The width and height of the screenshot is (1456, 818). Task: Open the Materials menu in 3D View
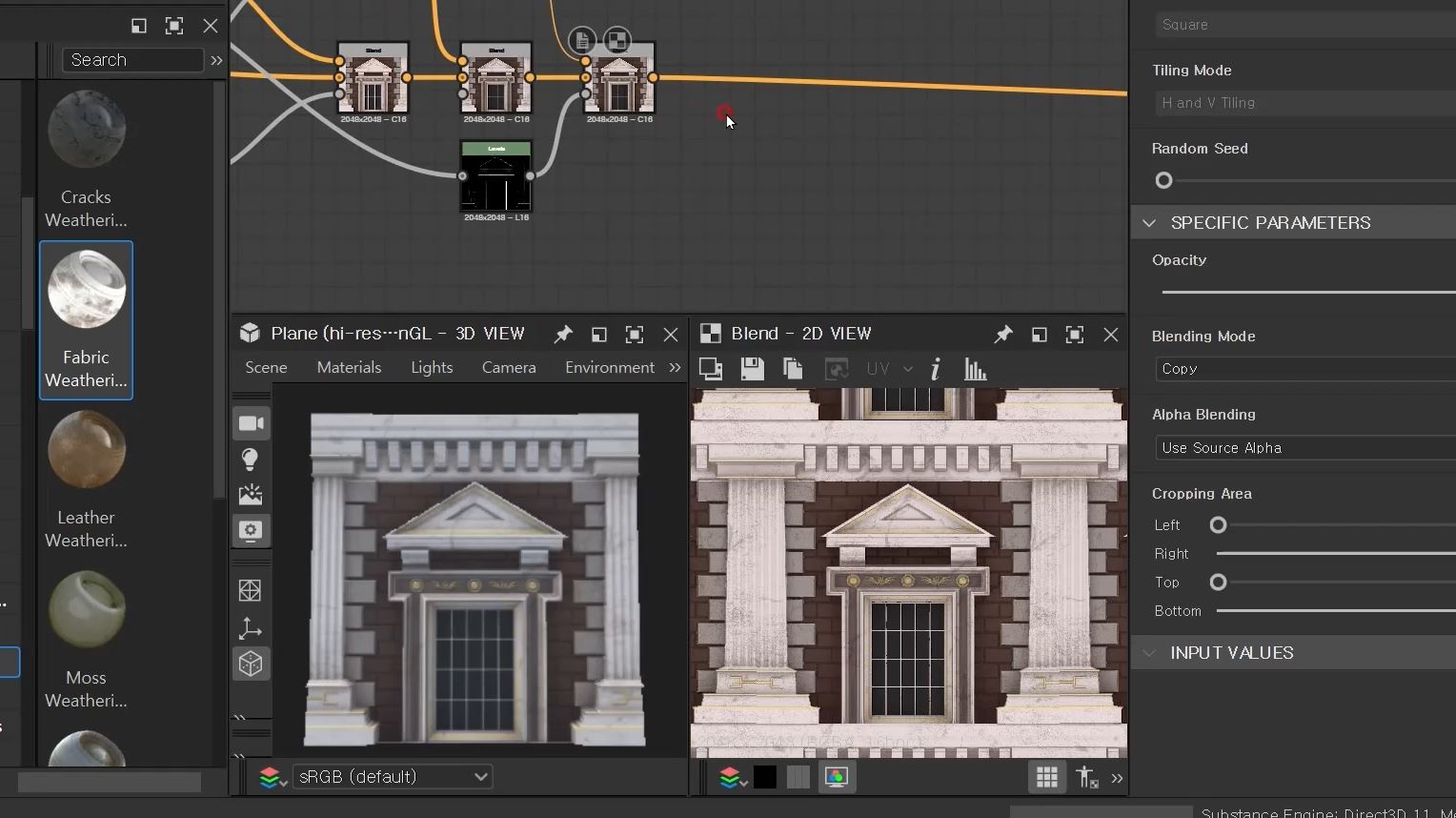349,367
